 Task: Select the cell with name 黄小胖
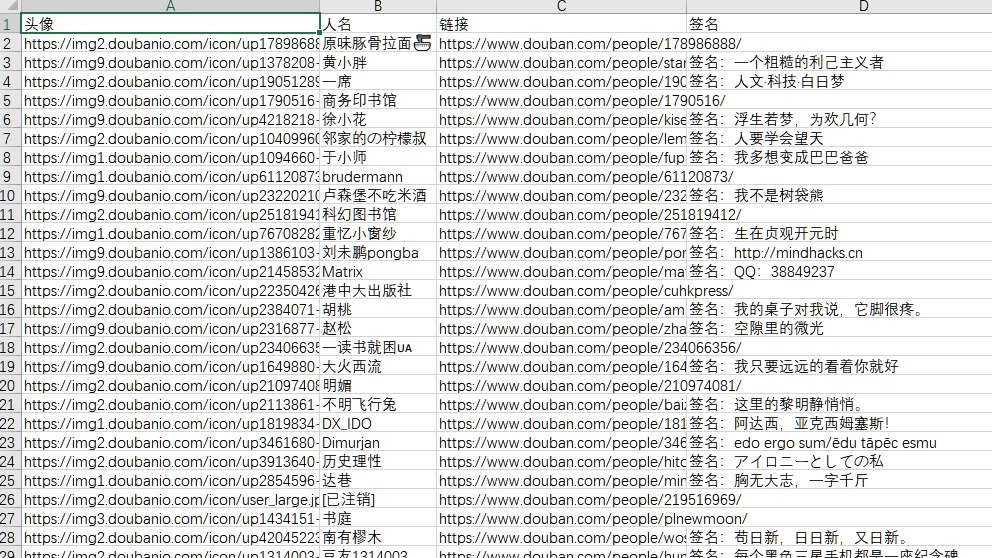[x=378, y=63]
